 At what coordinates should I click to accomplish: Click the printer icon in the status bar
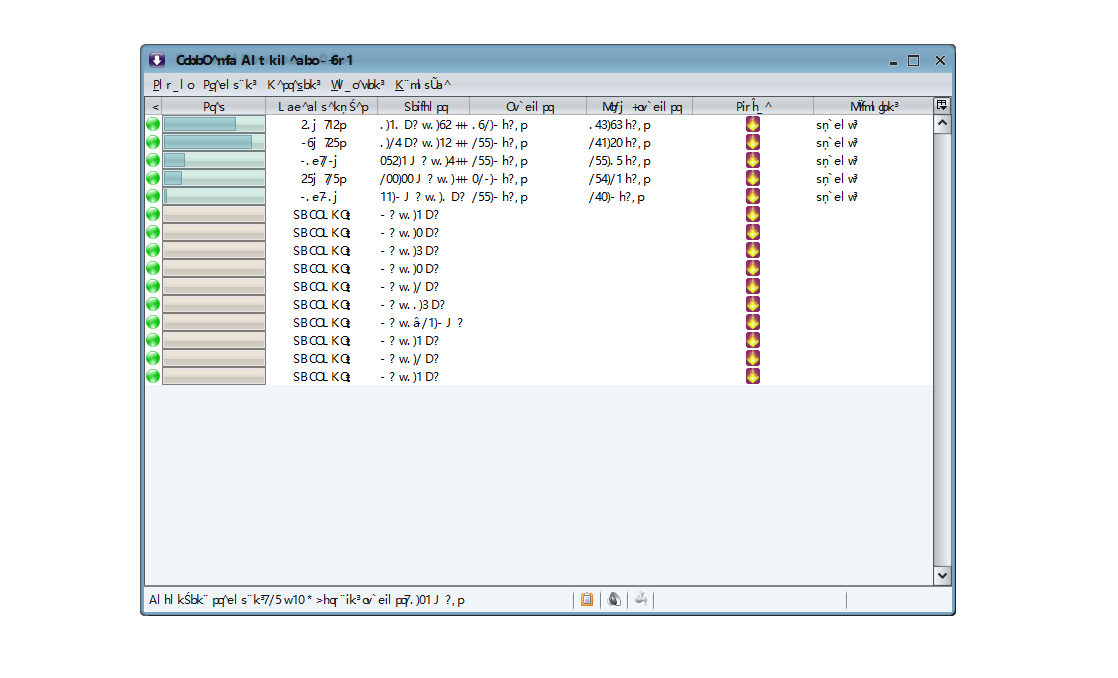pos(641,600)
